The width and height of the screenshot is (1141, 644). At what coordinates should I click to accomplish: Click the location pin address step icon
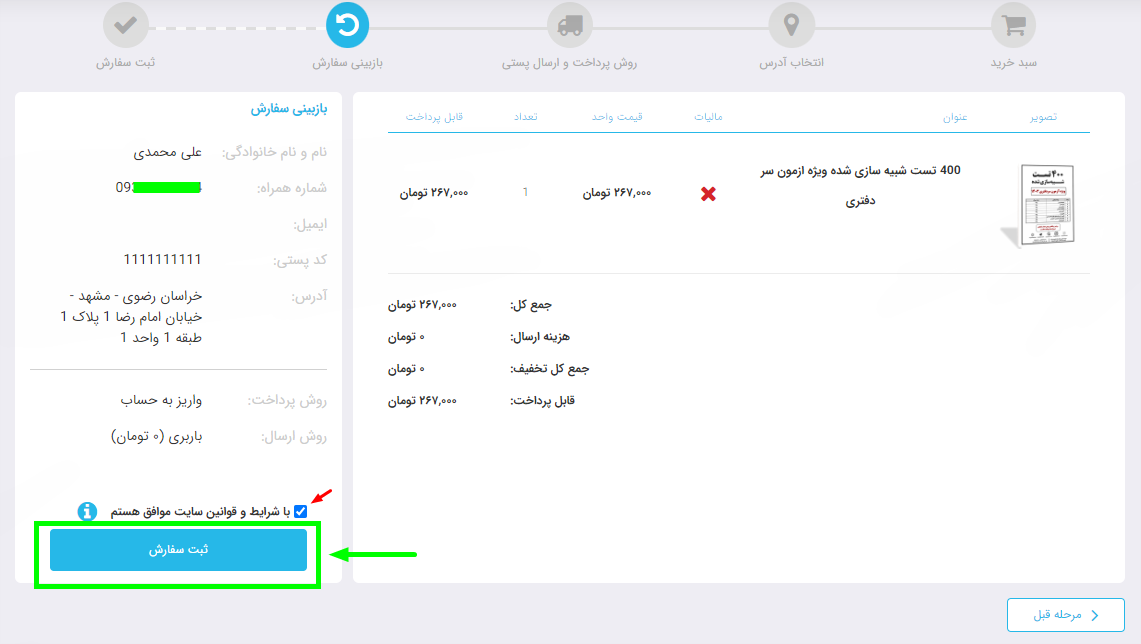click(x=791, y=25)
